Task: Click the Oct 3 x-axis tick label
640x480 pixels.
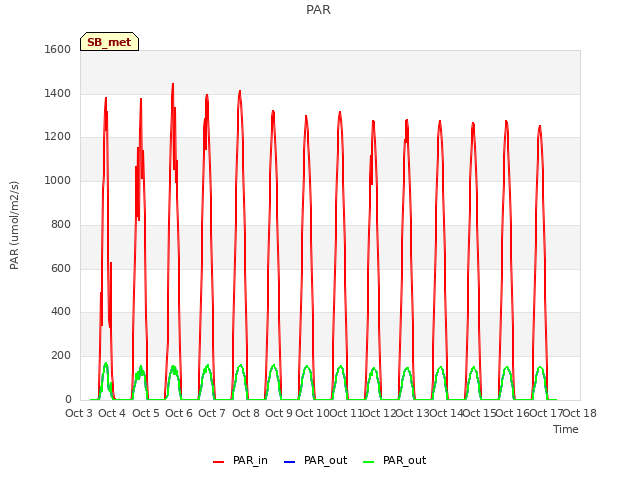Action: coord(79,413)
